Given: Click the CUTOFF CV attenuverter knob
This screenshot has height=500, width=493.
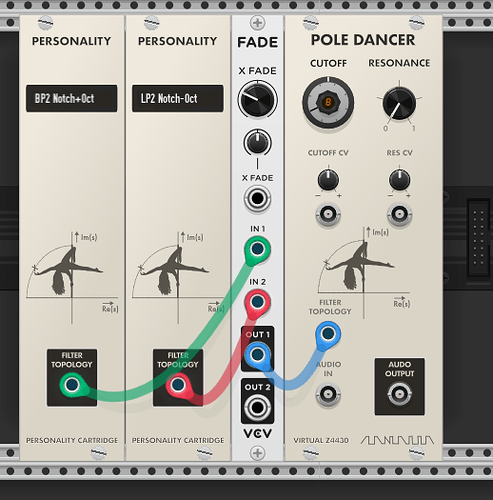Looking at the screenshot, I should click(328, 180).
